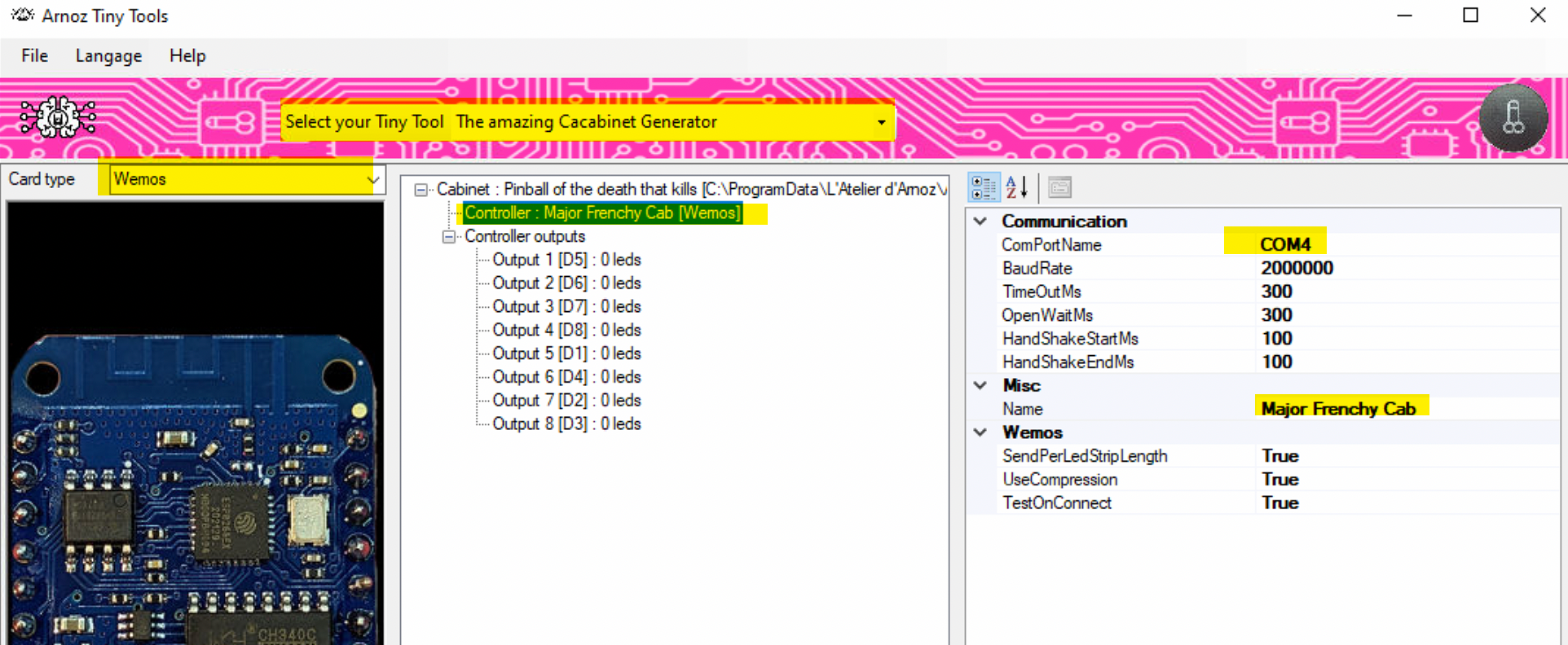This screenshot has width=1568, height=645.
Task: Select Controller : Major Frenchy Cab [Wemos]
Action: (602, 213)
